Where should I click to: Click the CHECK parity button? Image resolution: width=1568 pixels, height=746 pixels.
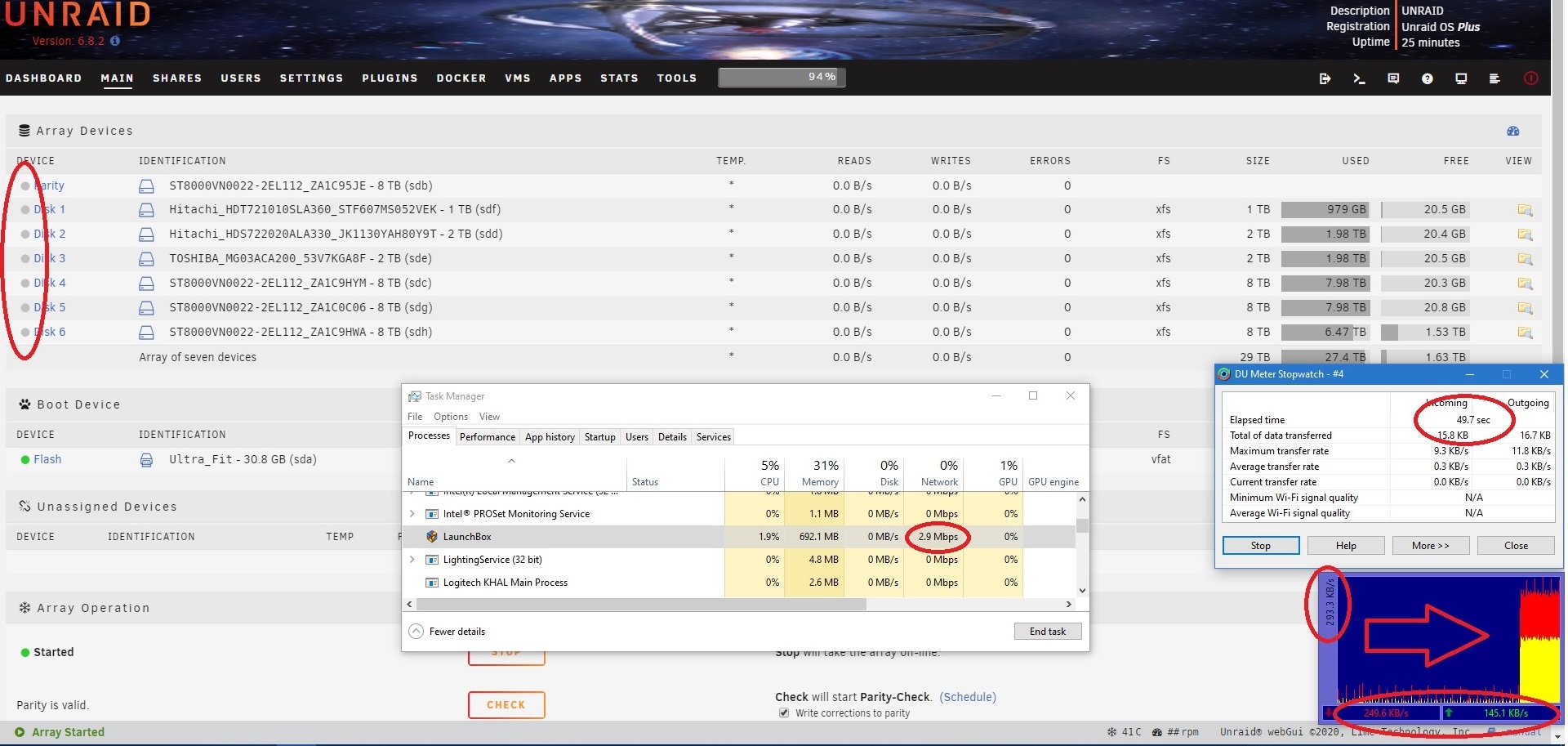pyautogui.click(x=506, y=705)
